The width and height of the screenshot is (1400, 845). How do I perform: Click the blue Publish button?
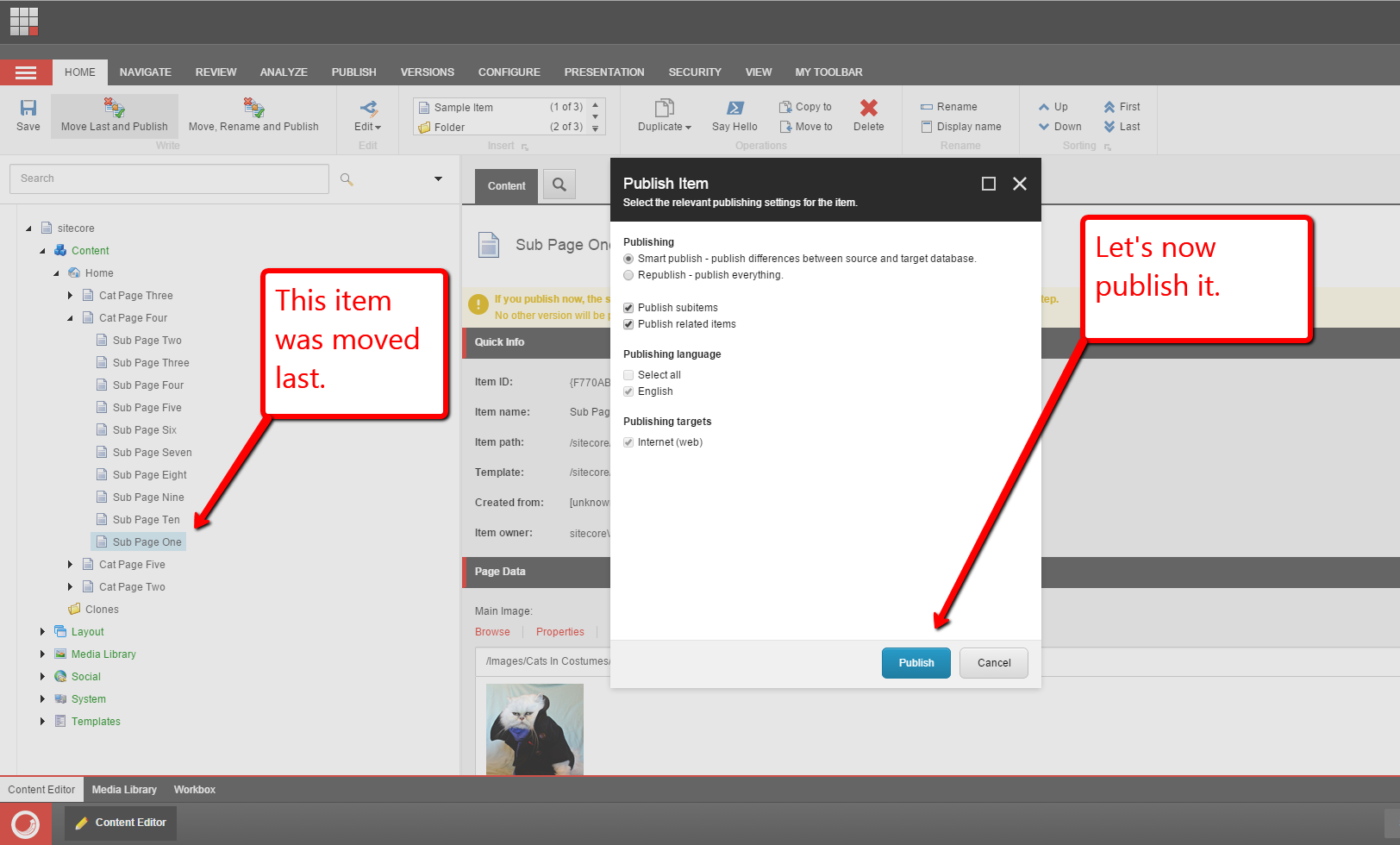pos(916,663)
